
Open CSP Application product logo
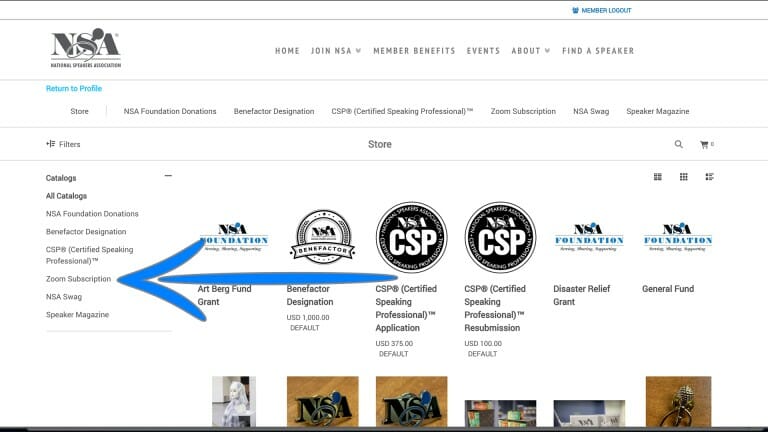point(411,237)
